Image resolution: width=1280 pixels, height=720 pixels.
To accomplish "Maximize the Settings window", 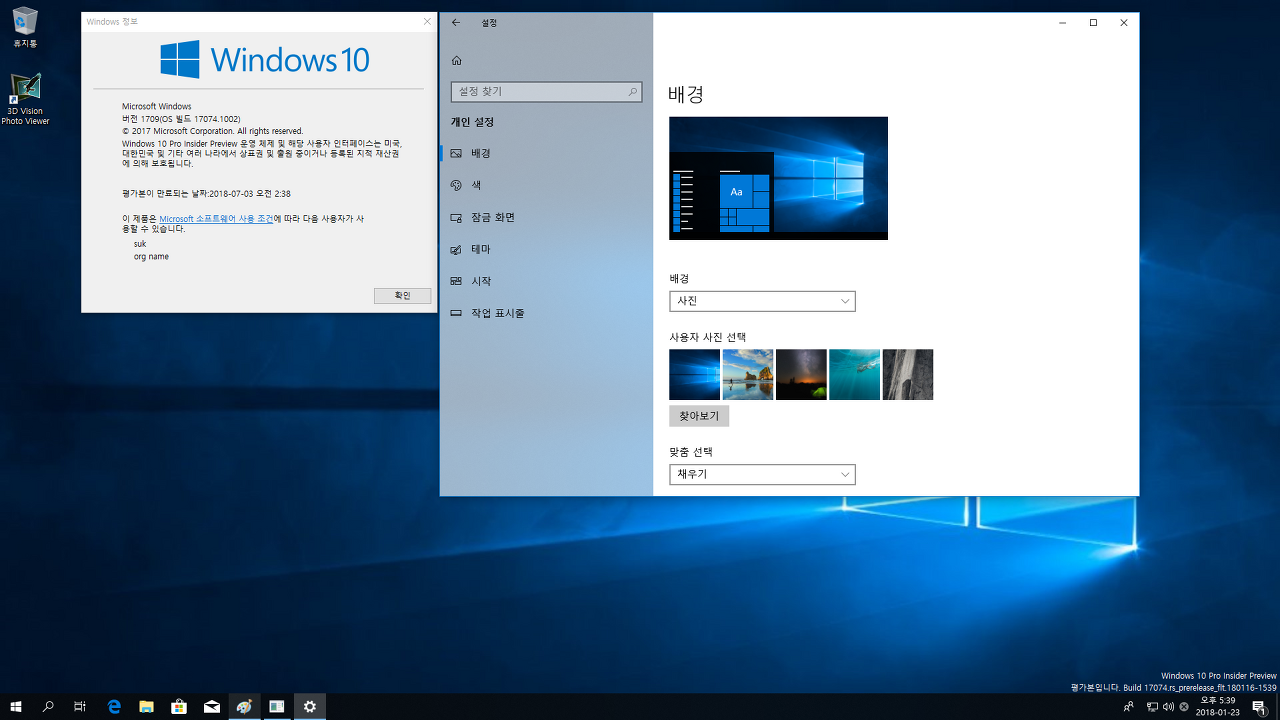I will [x=1093, y=22].
